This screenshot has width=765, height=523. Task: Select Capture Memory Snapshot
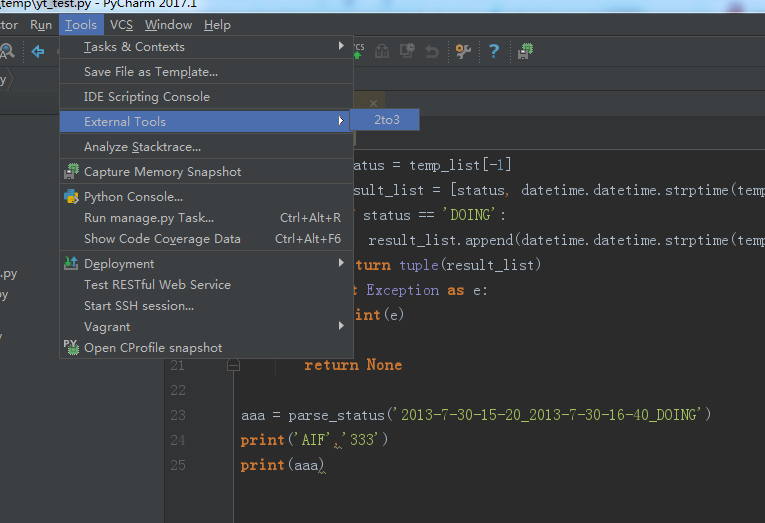[x=206, y=172]
